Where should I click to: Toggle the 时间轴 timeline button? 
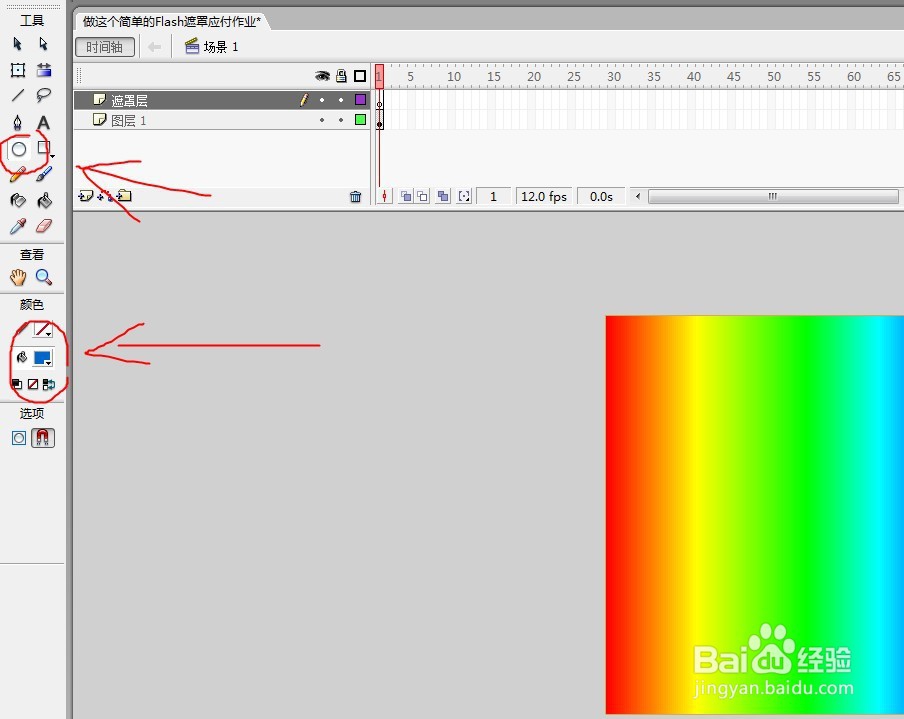(105, 47)
